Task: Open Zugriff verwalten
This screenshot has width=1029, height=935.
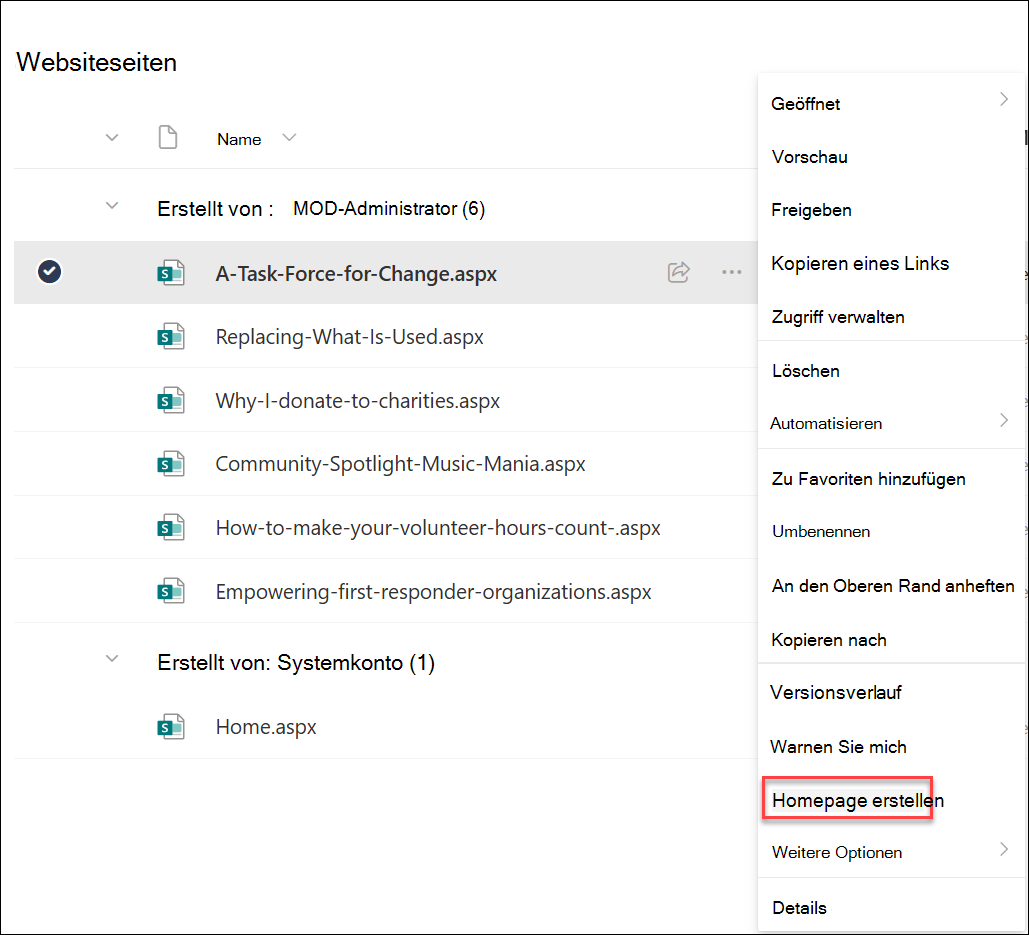Action: click(x=838, y=317)
